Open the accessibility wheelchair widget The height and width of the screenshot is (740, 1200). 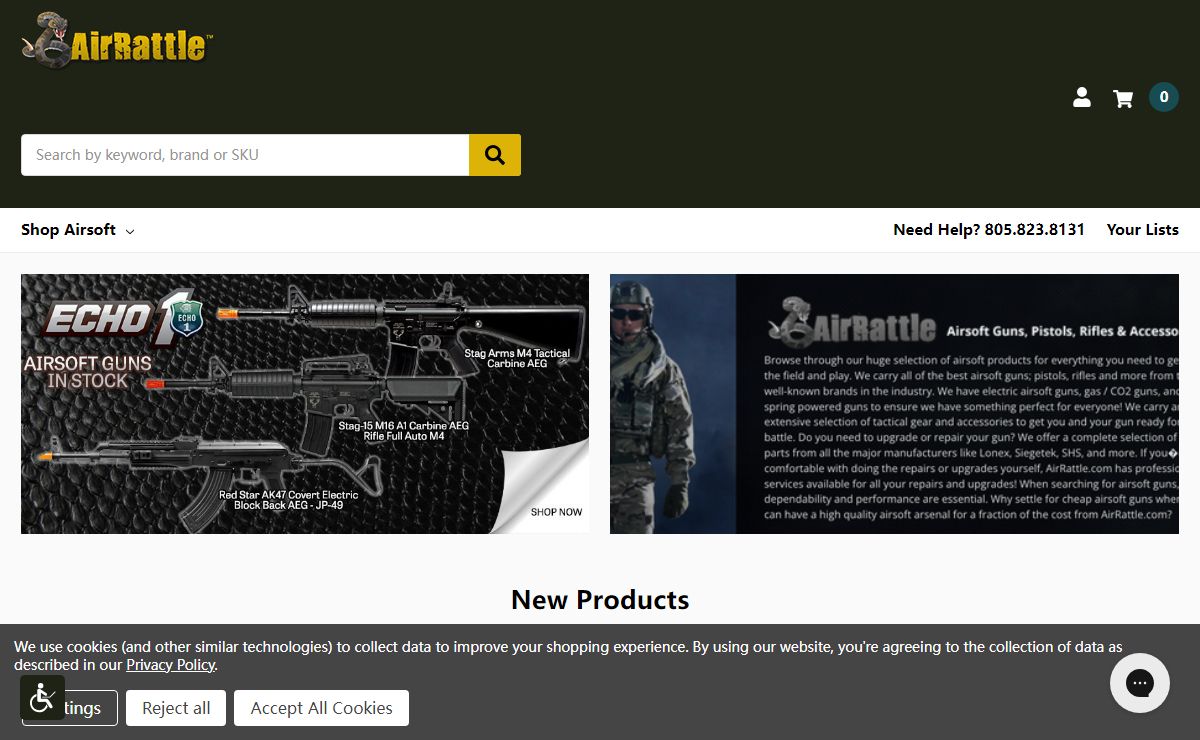(x=42, y=697)
